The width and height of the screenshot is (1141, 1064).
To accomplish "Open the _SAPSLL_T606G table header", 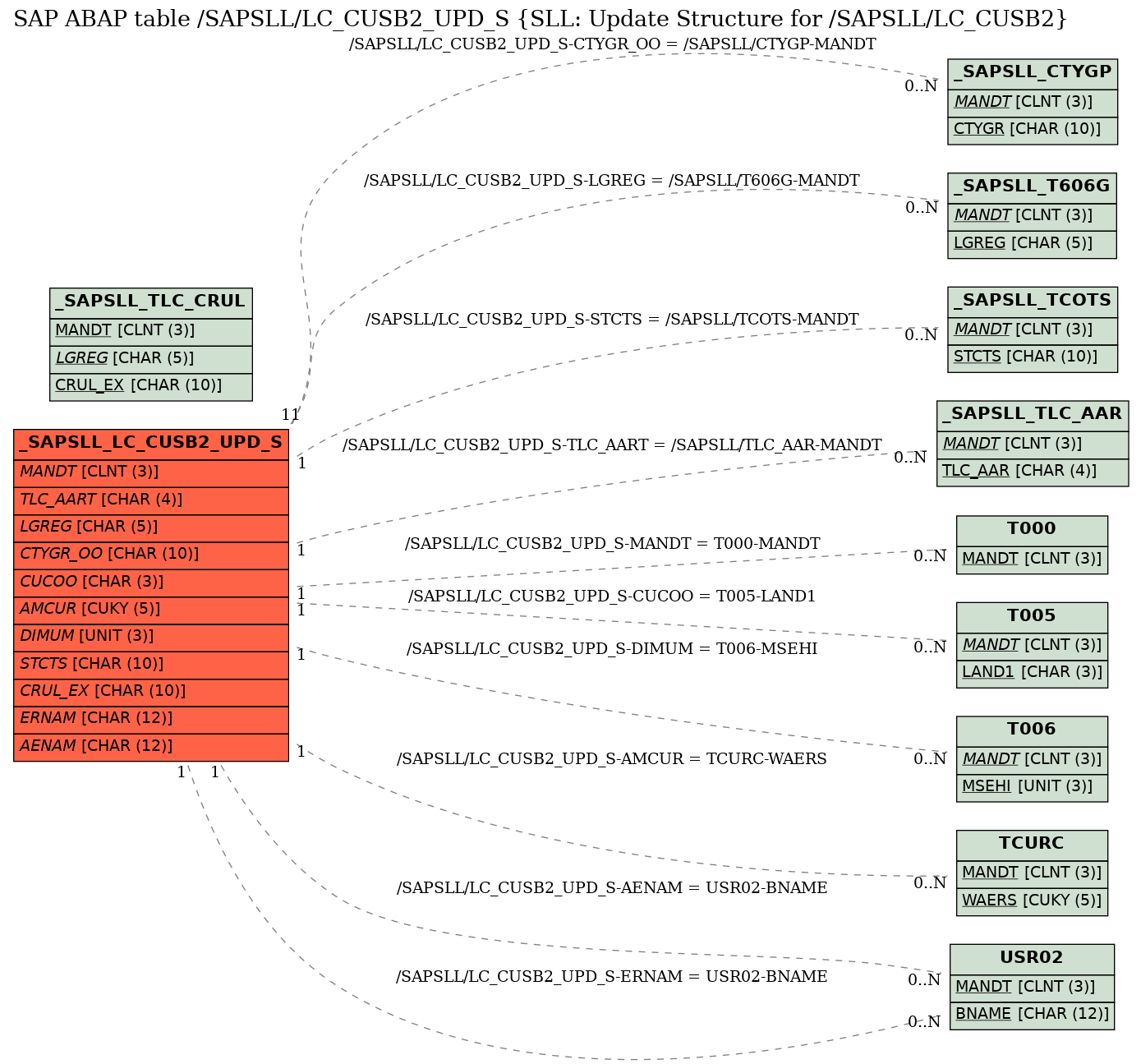I will click(x=1032, y=187).
